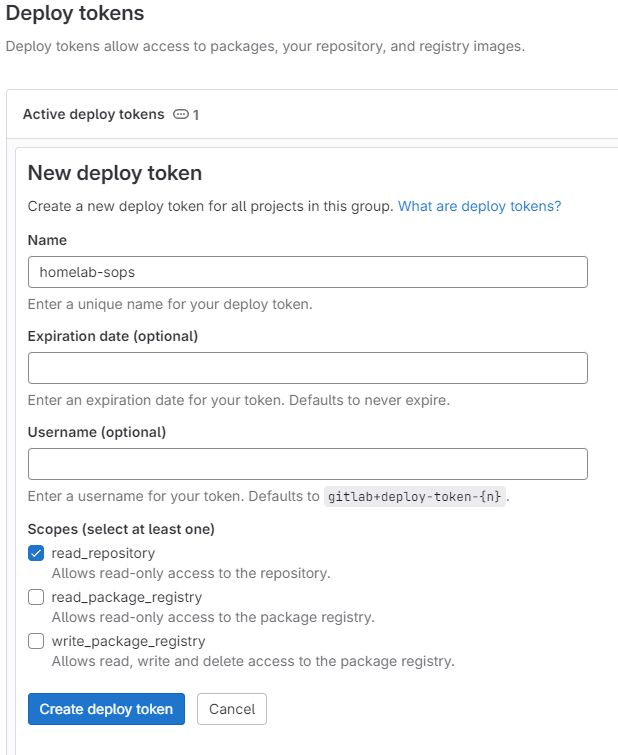618x755 pixels.
Task: Click the token count icon beside Active deploy tokens
Action: (x=181, y=114)
